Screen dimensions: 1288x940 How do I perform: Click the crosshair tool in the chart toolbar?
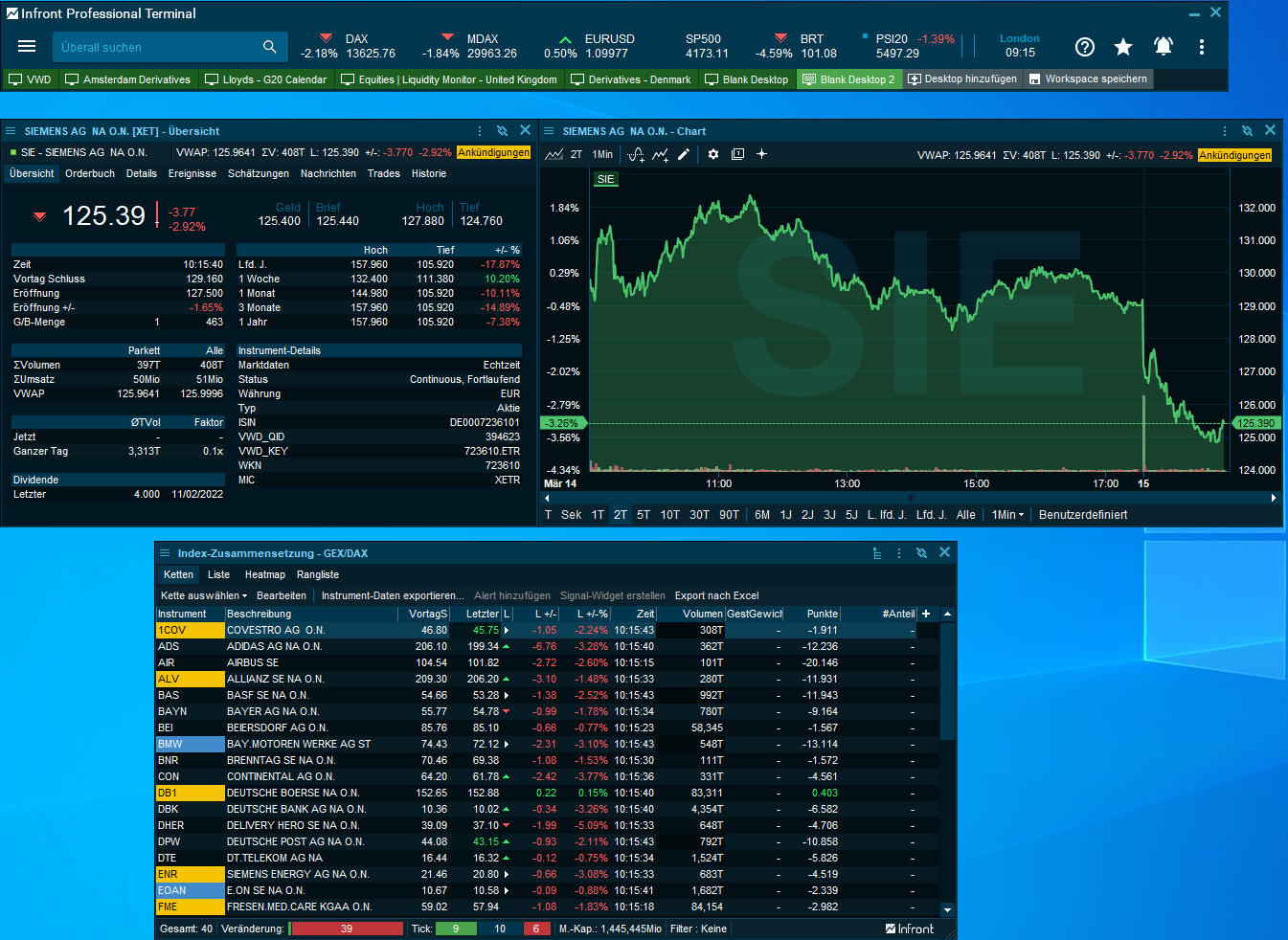(x=762, y=154)
